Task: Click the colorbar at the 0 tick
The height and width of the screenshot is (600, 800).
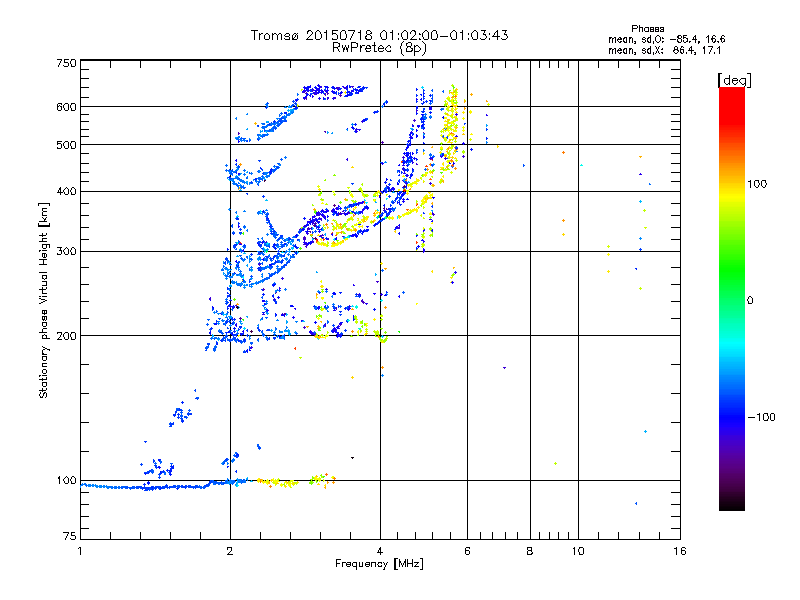Action: pyautogui.click(x=732, y=300)
